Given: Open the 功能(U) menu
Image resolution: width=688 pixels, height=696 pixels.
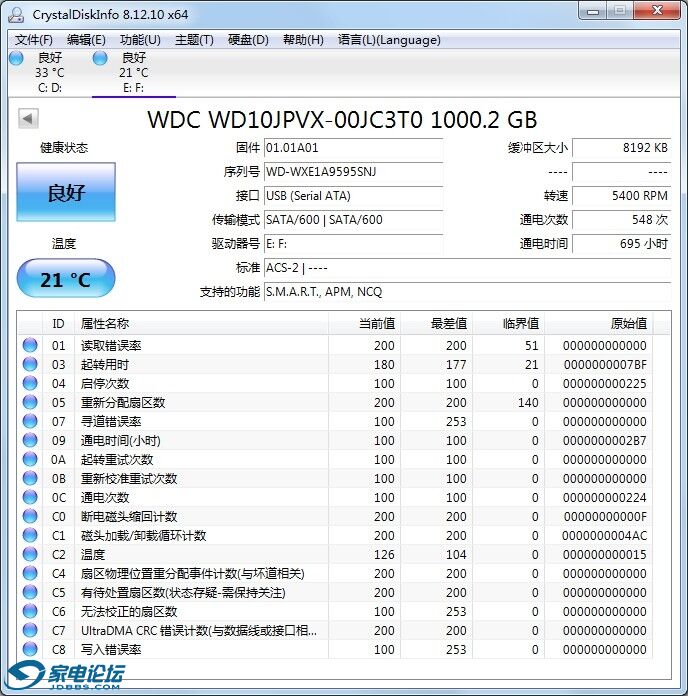Looking at the screenshot, I should pos(140,40).
